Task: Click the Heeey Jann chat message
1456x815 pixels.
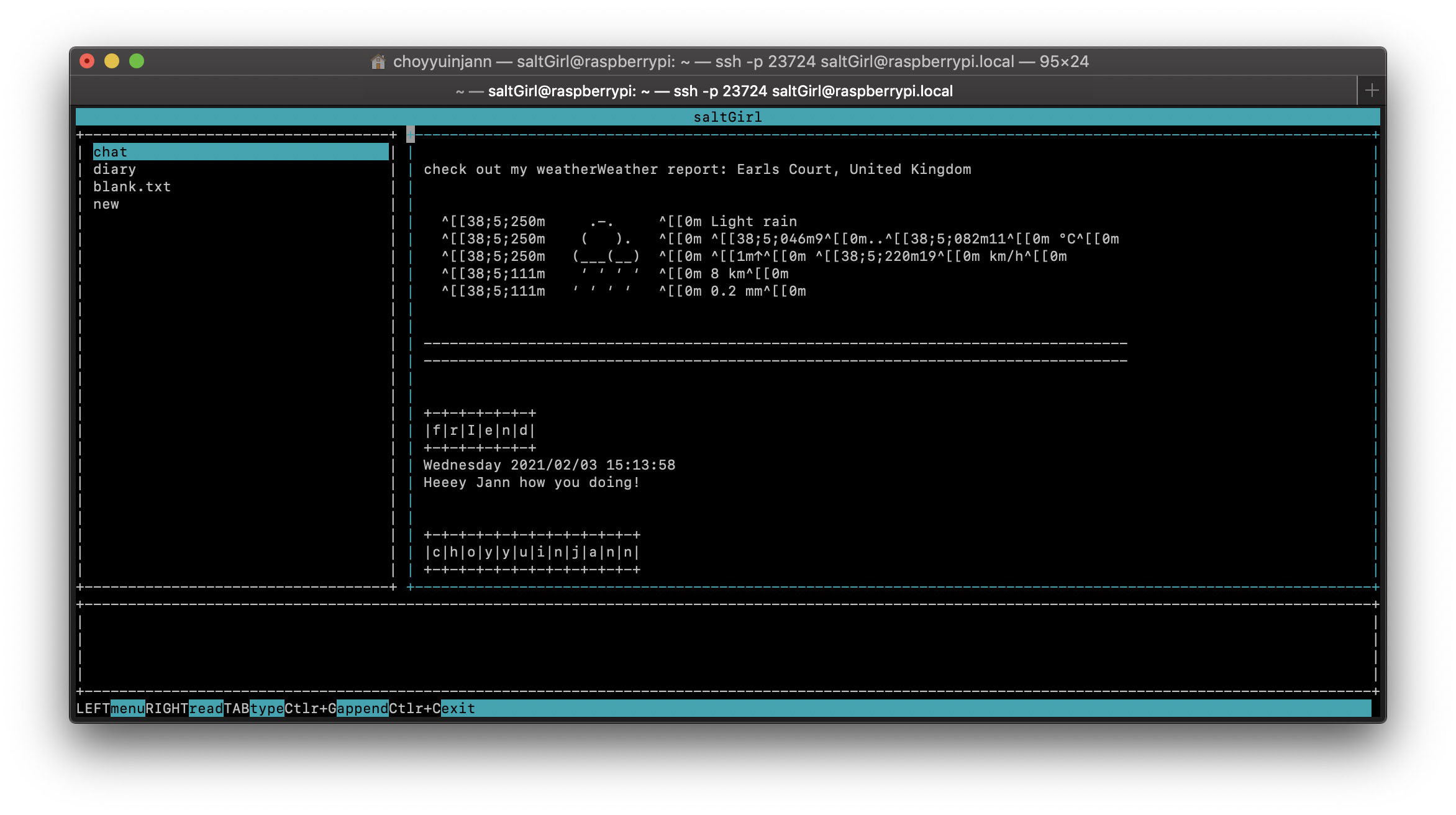Action: [532, 483]
